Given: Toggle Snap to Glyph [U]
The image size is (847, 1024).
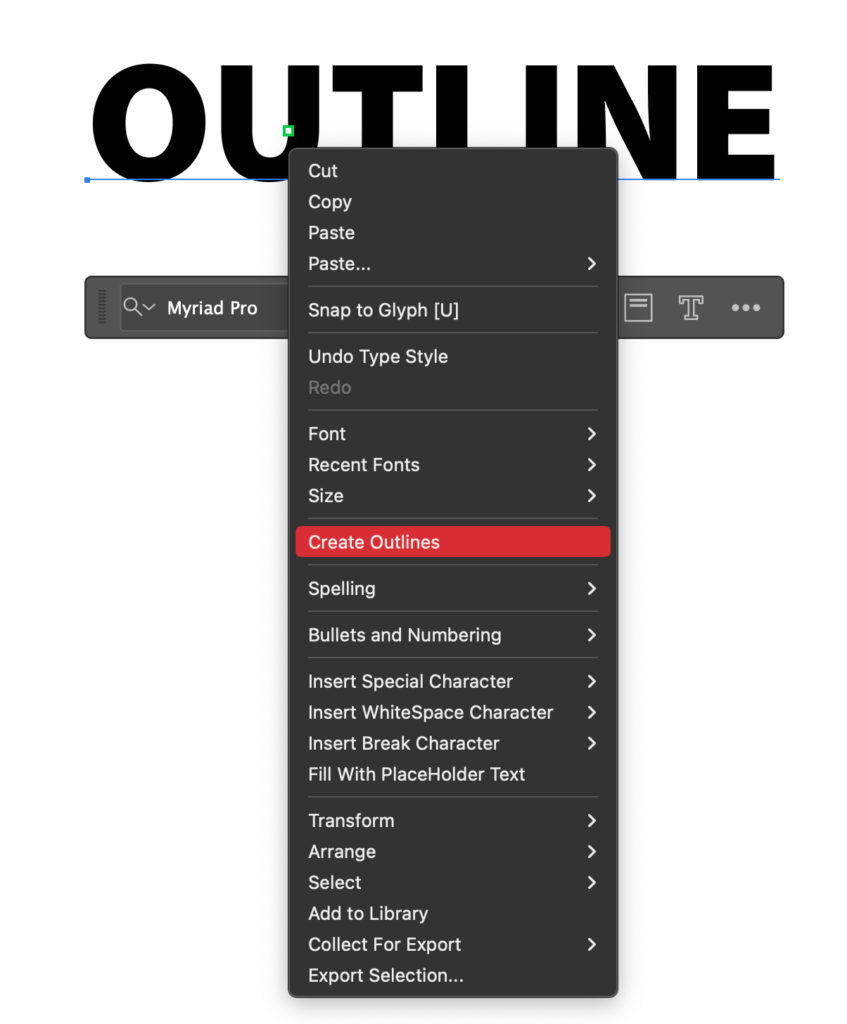Looking at the screenshot, I should click(383, 310).
